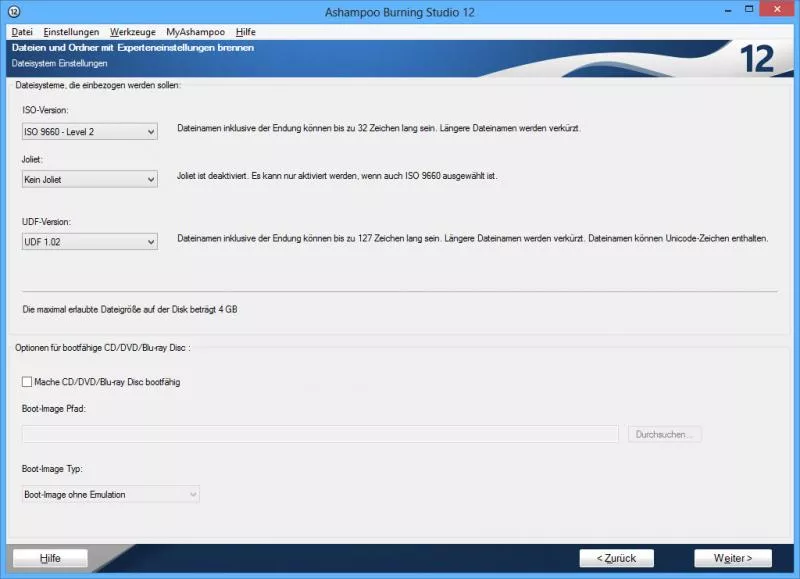The image size is (800, 579).
Task: Click the text 'Die maximal erlaubte Dateigröße' line
Action: click(x=130, y=309)
